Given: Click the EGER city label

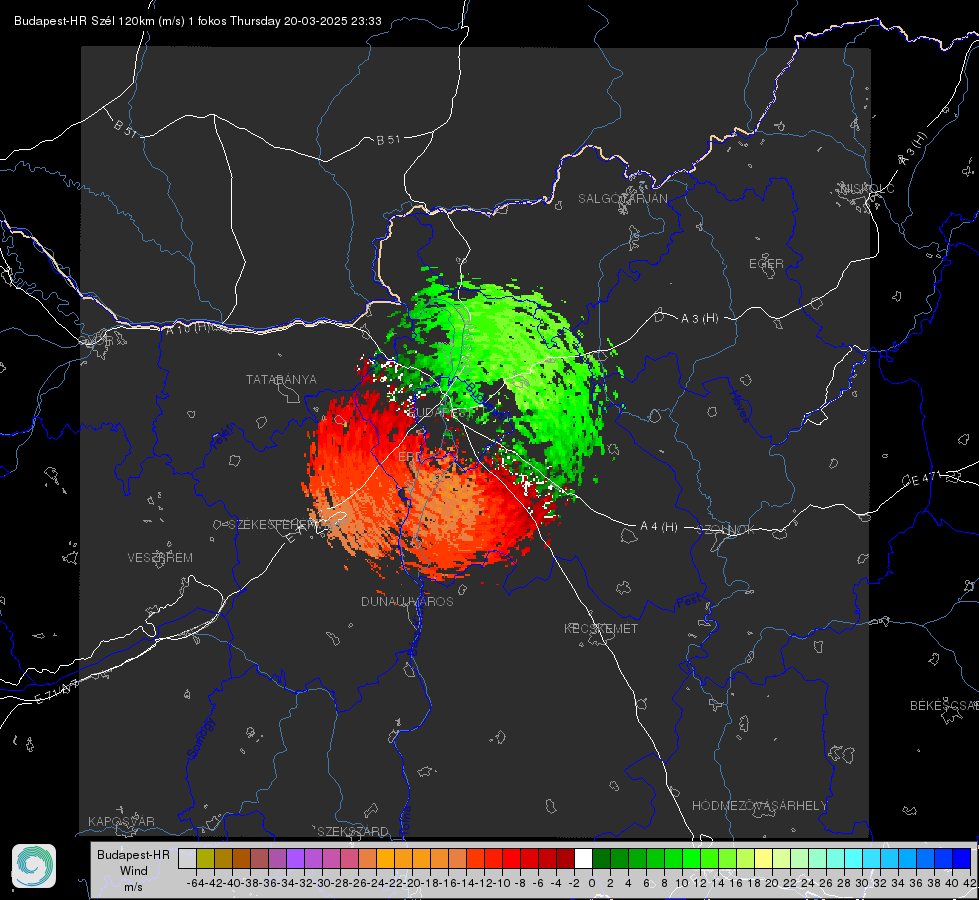Looking at the screenshot, I should (766, 264).
